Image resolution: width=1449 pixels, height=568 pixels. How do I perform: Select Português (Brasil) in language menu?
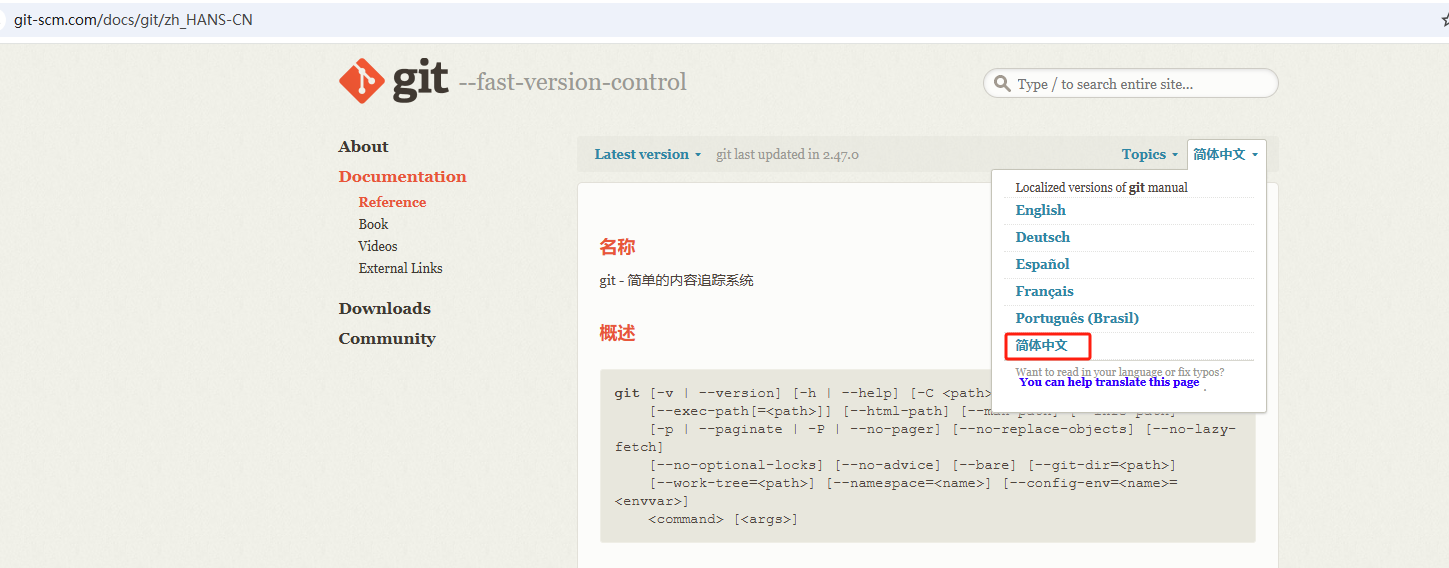1077,318
